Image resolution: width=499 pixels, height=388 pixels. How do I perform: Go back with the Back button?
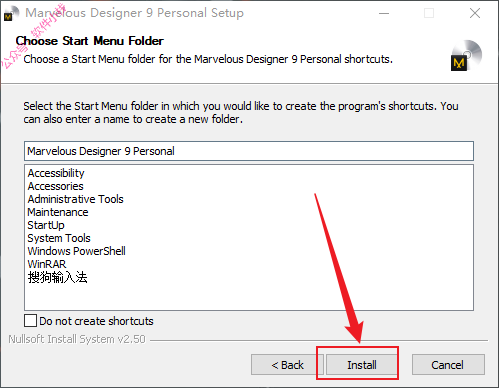pyautogui.click(x=287, y=365)
